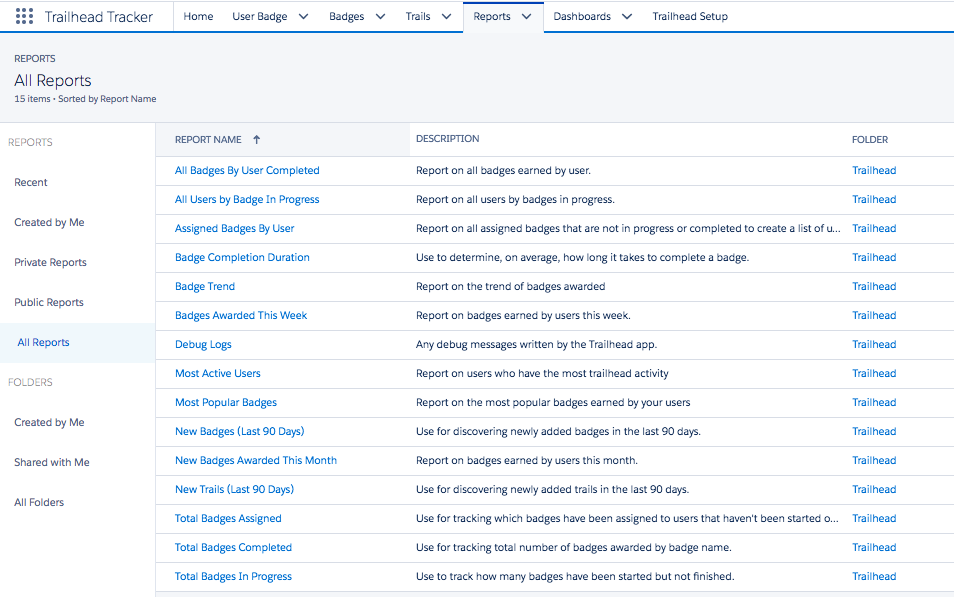954x597 pixels.
Task: Expand the Dashboards tab dropdown chevron
Action: pos(627,17)
